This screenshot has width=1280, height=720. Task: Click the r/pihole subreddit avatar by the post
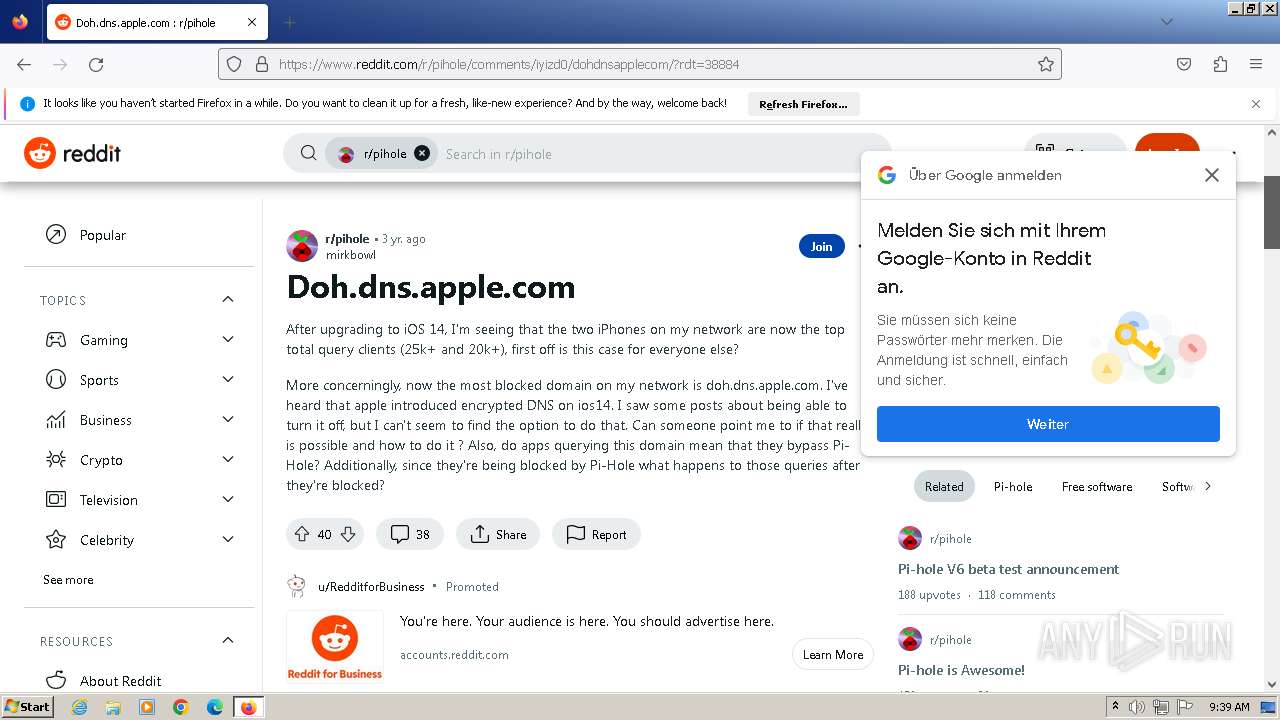click(x=302, y=246)
